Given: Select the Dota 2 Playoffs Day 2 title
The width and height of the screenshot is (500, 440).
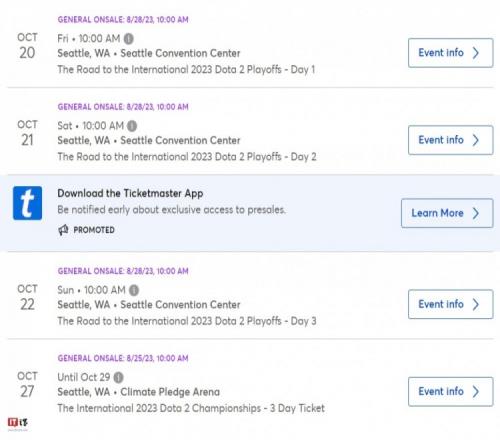Looking at the screenshot, I should [187, 157].
